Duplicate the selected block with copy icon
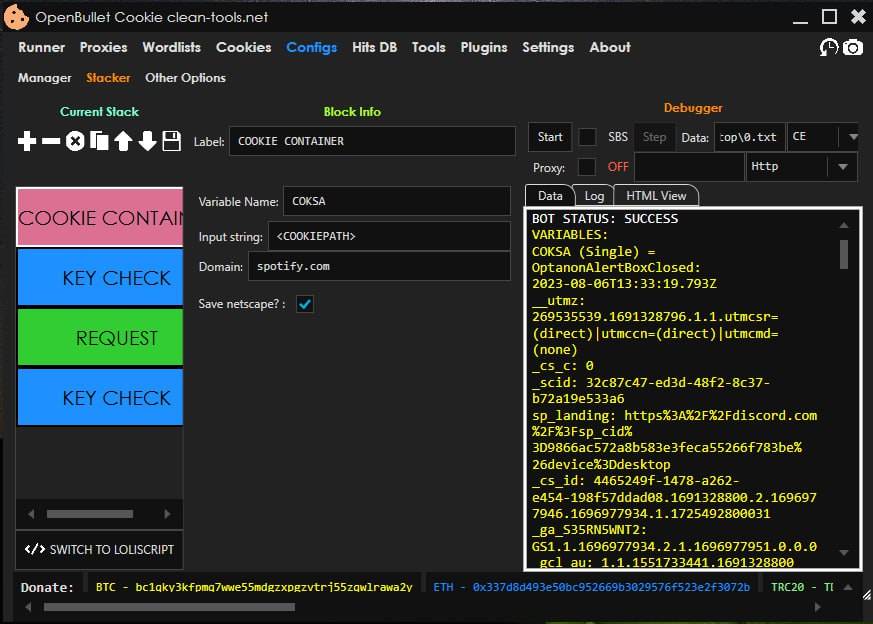 (x=99, y=141)
